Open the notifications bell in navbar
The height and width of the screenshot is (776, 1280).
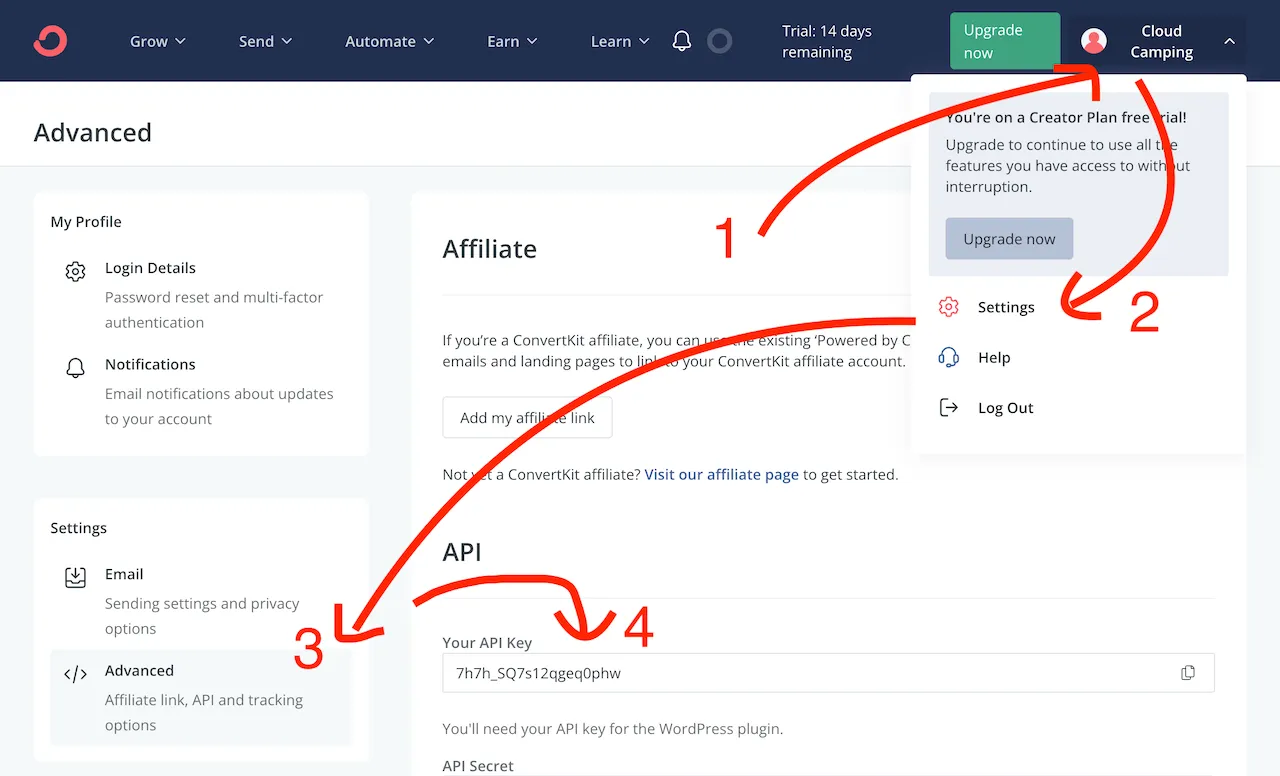(x=682, y=41)
